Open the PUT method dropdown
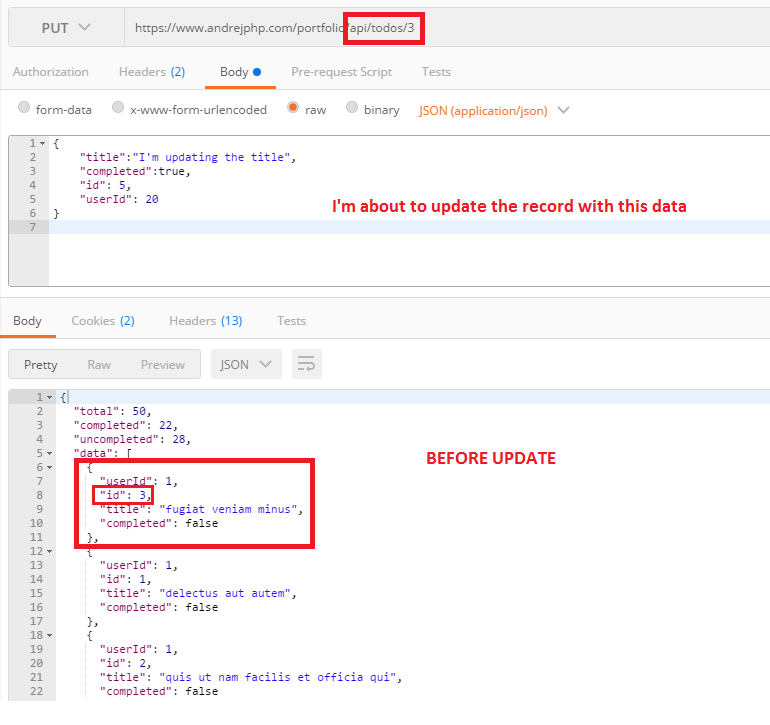 [x=66, y=28]
